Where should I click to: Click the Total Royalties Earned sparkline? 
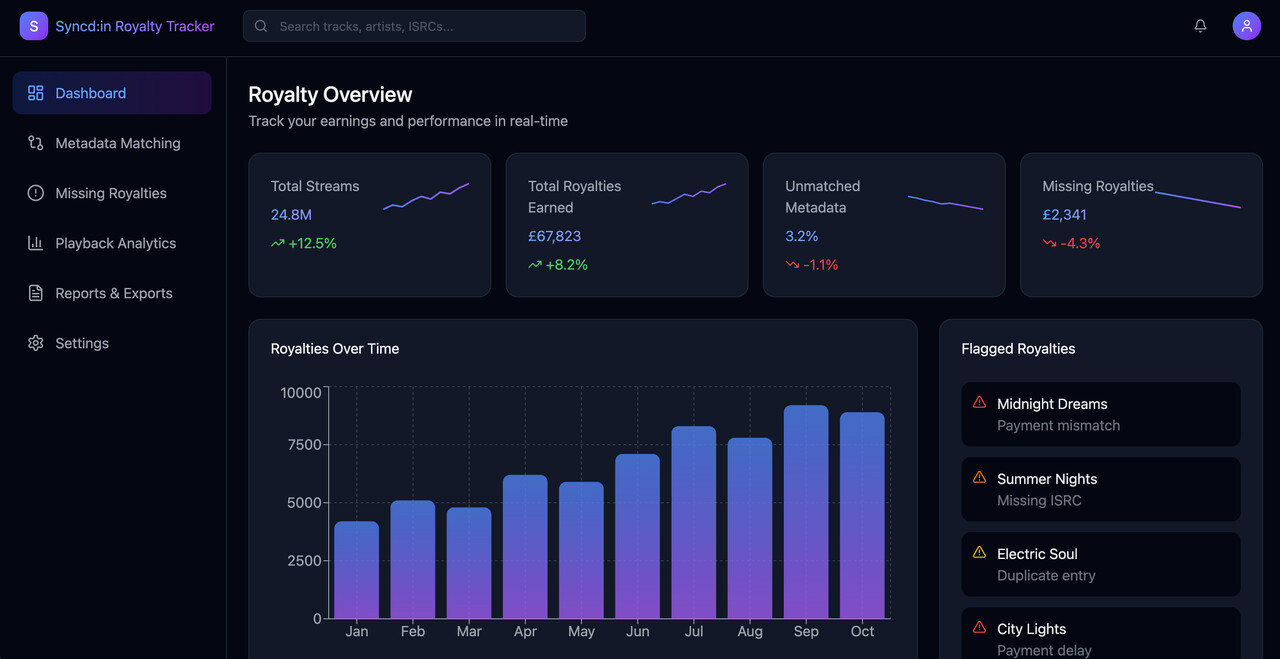[x=689, y=195]
